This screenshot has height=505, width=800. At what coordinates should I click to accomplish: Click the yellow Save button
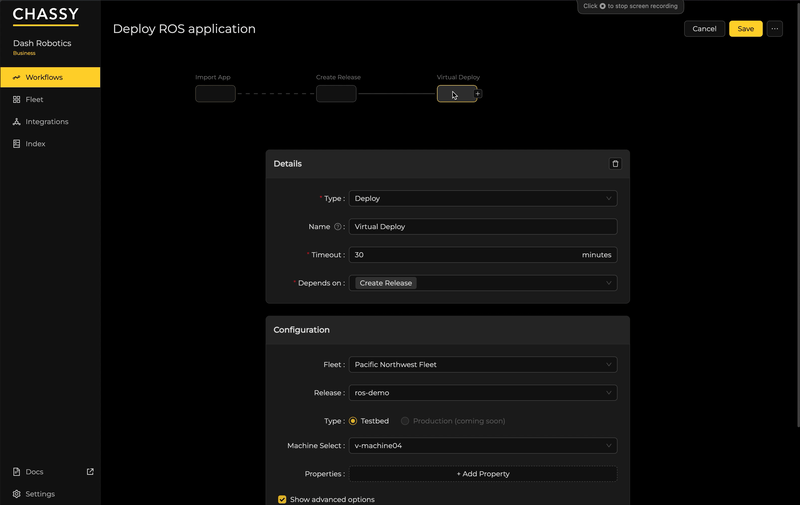pyautogui.click(x=745, y=29)
